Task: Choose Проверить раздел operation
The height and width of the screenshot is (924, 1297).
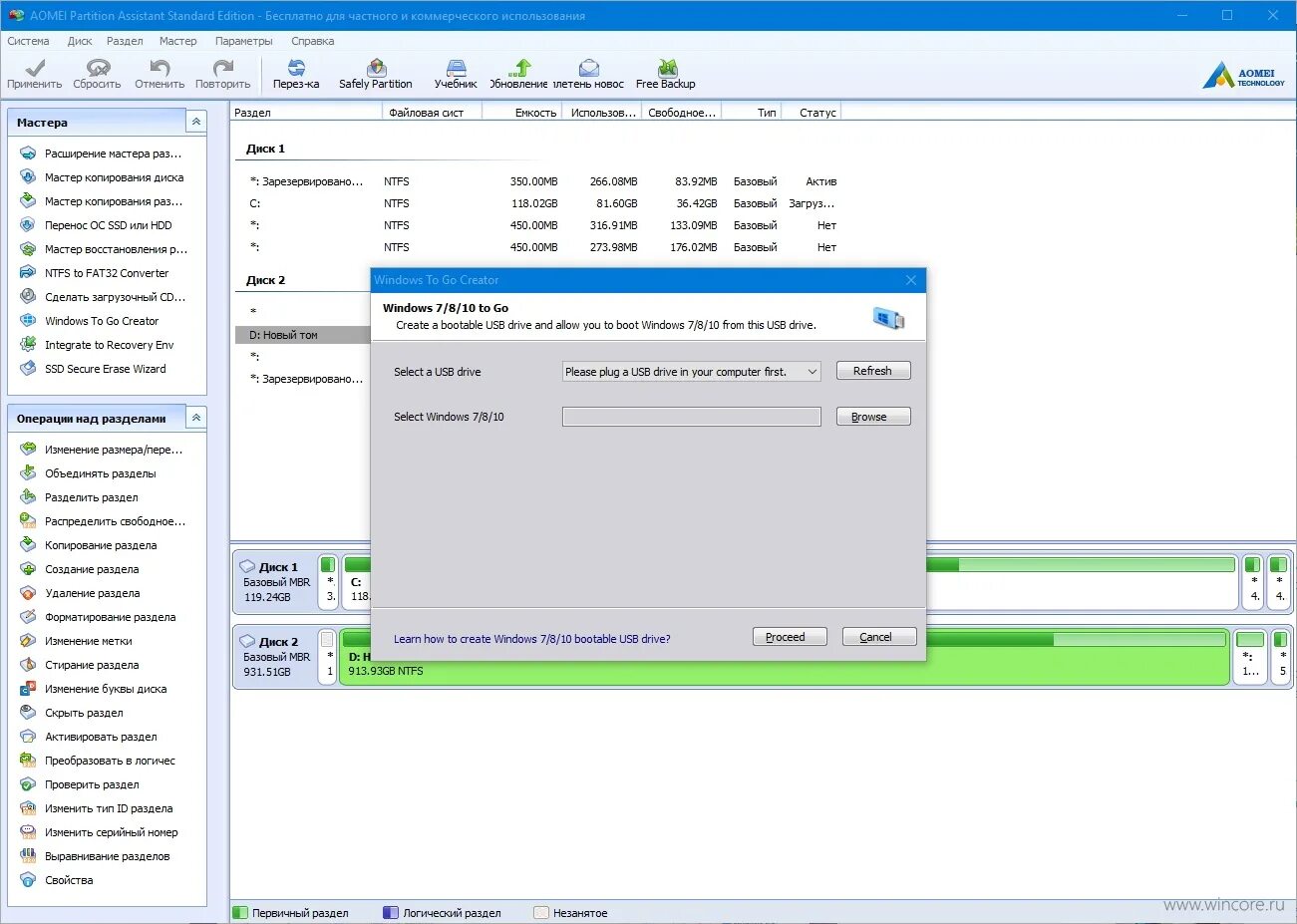Action: (92, 784)
